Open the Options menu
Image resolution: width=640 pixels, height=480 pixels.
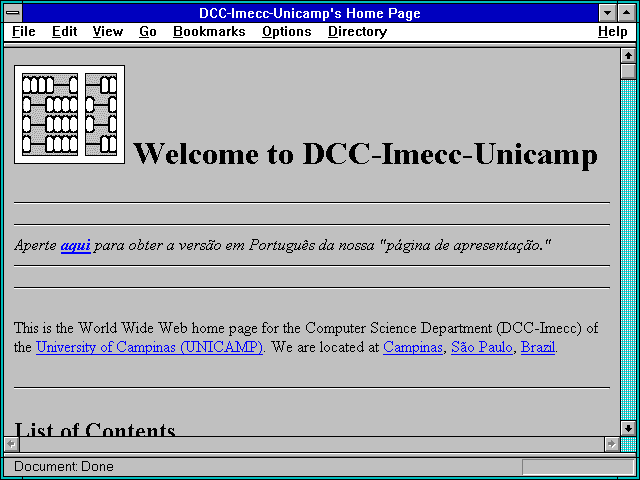(x=287, y=32)
